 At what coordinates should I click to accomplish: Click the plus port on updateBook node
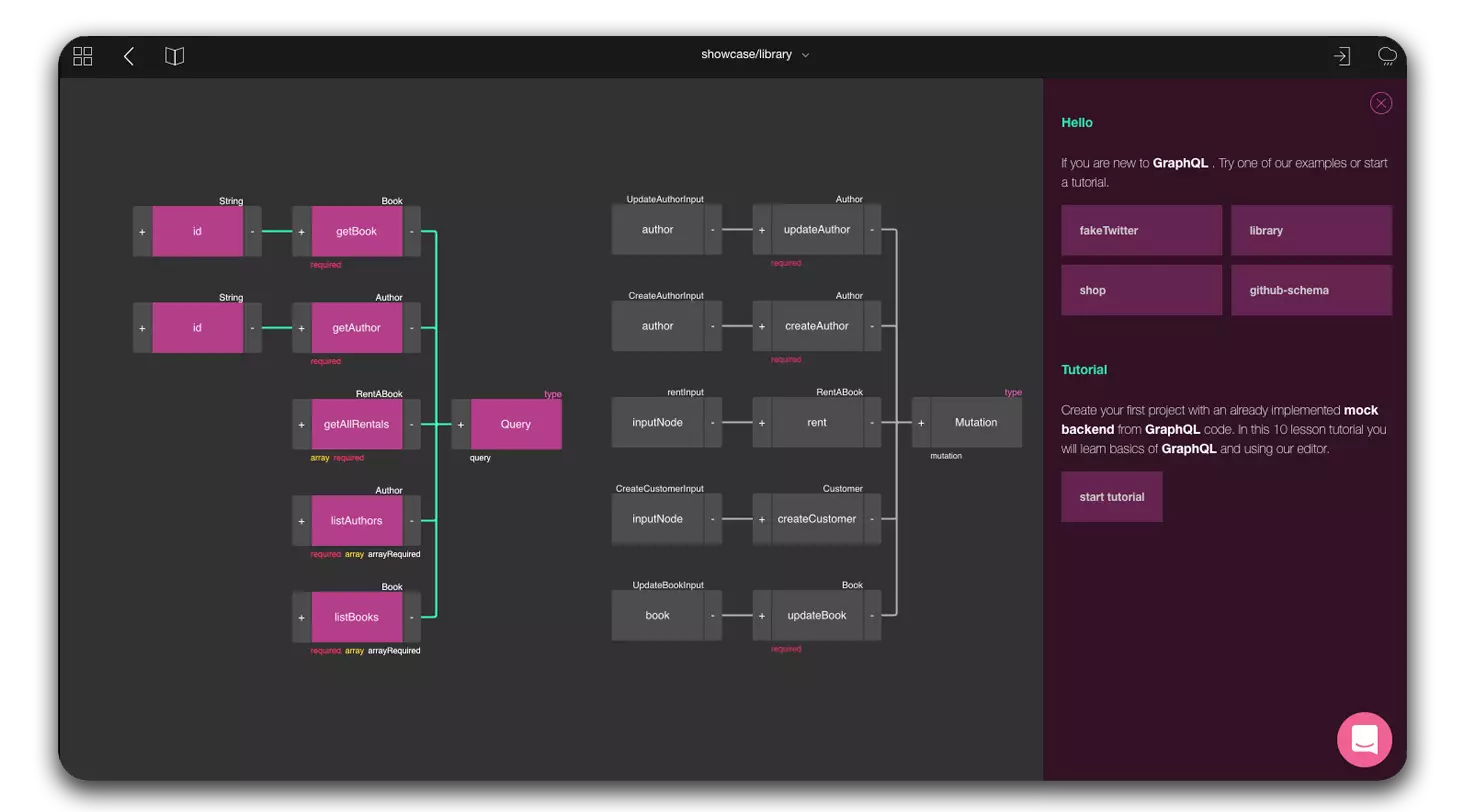tap(762, 615)
